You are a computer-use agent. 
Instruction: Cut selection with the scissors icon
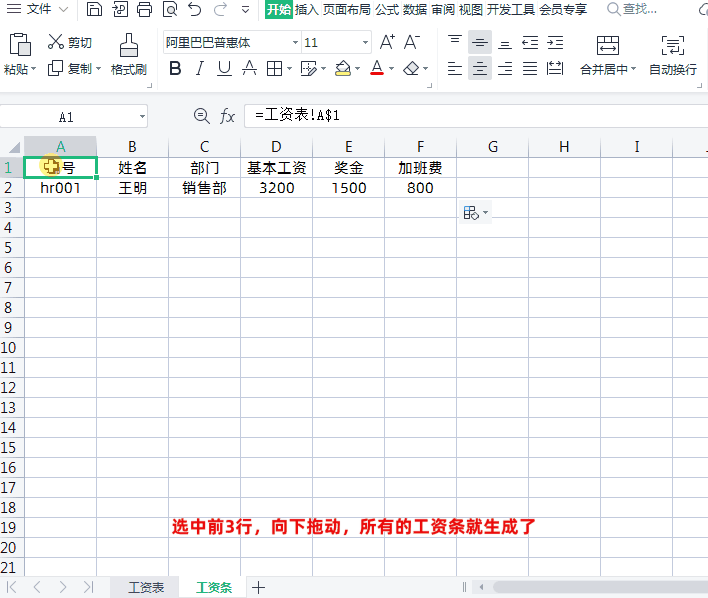click(56, 42)
